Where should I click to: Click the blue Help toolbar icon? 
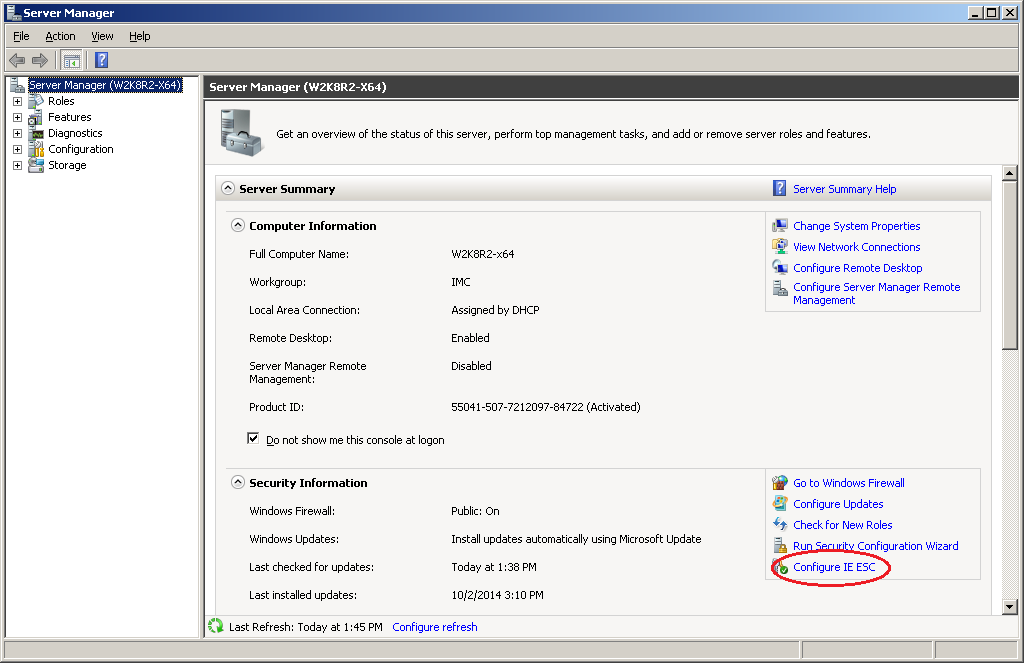coord(101,60)
